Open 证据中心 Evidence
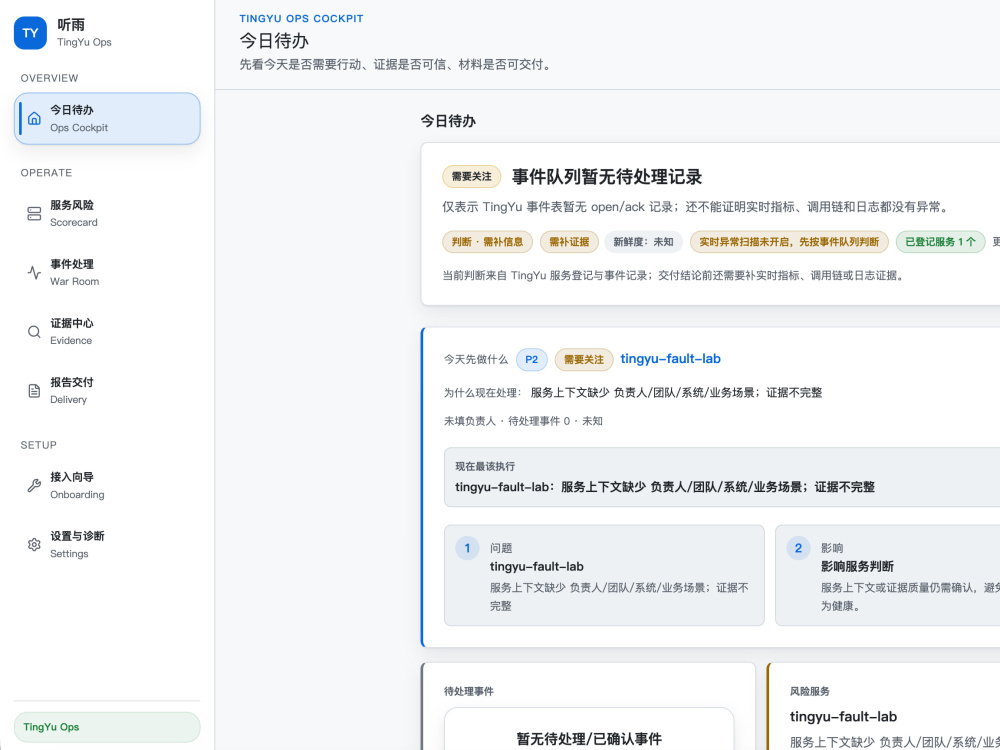 point(107,332)
